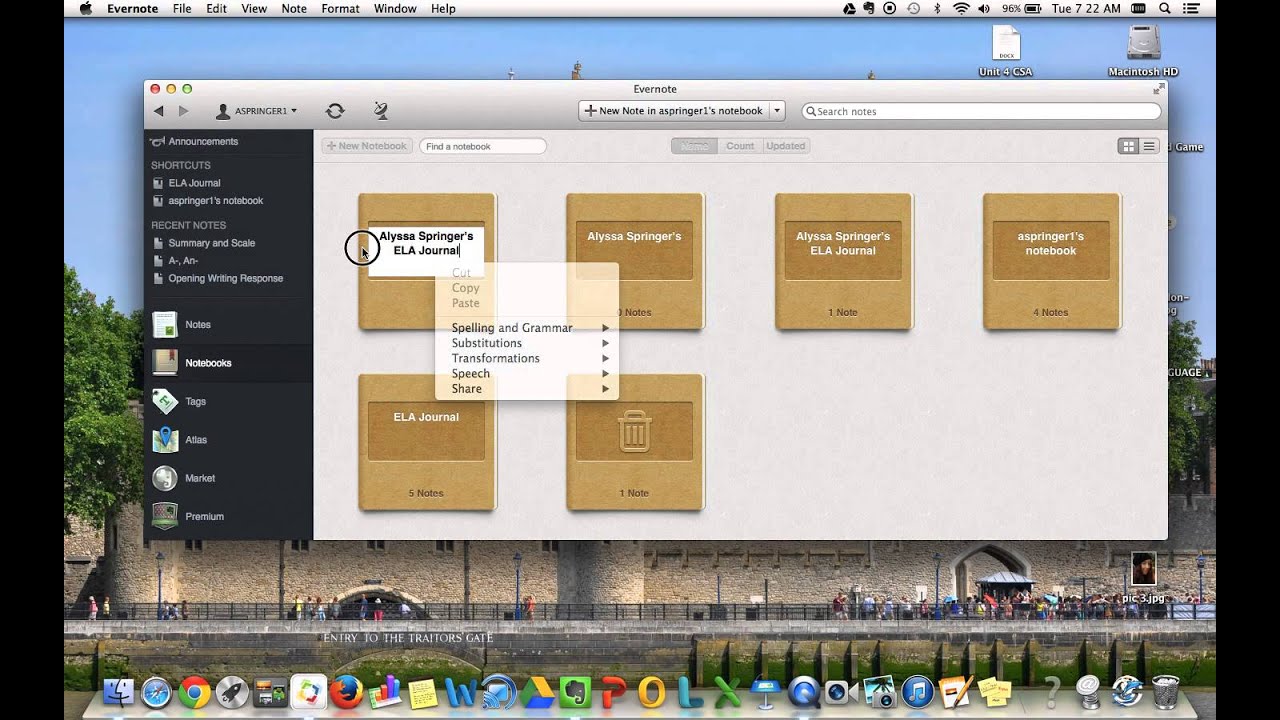Expand the Substitutions submenu

pos(527,343)
